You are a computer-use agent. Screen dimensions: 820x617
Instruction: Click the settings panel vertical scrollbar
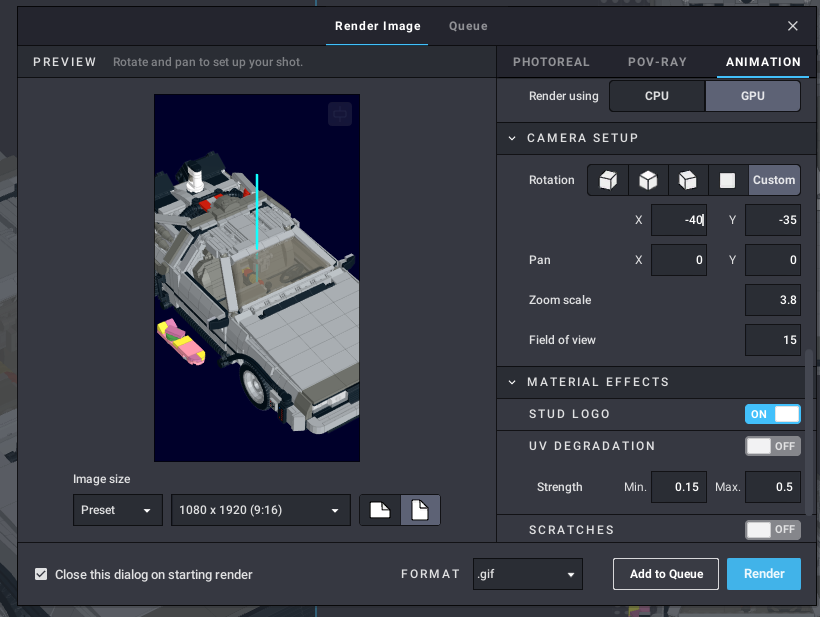(809, 433)
